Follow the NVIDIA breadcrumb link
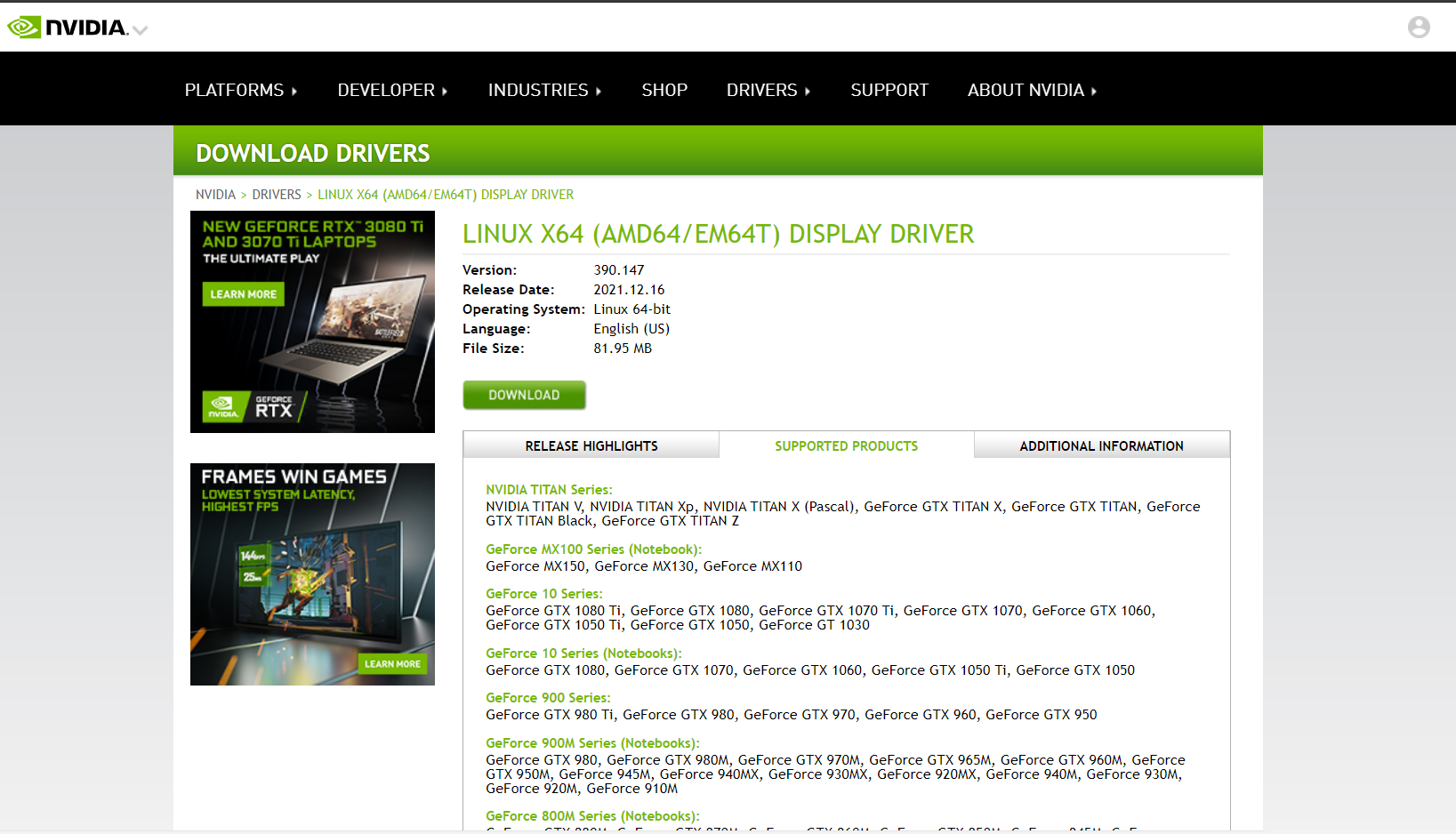The height and width of the screenshot is (834, 1456). pyautogui.click(x=215, y=195)
